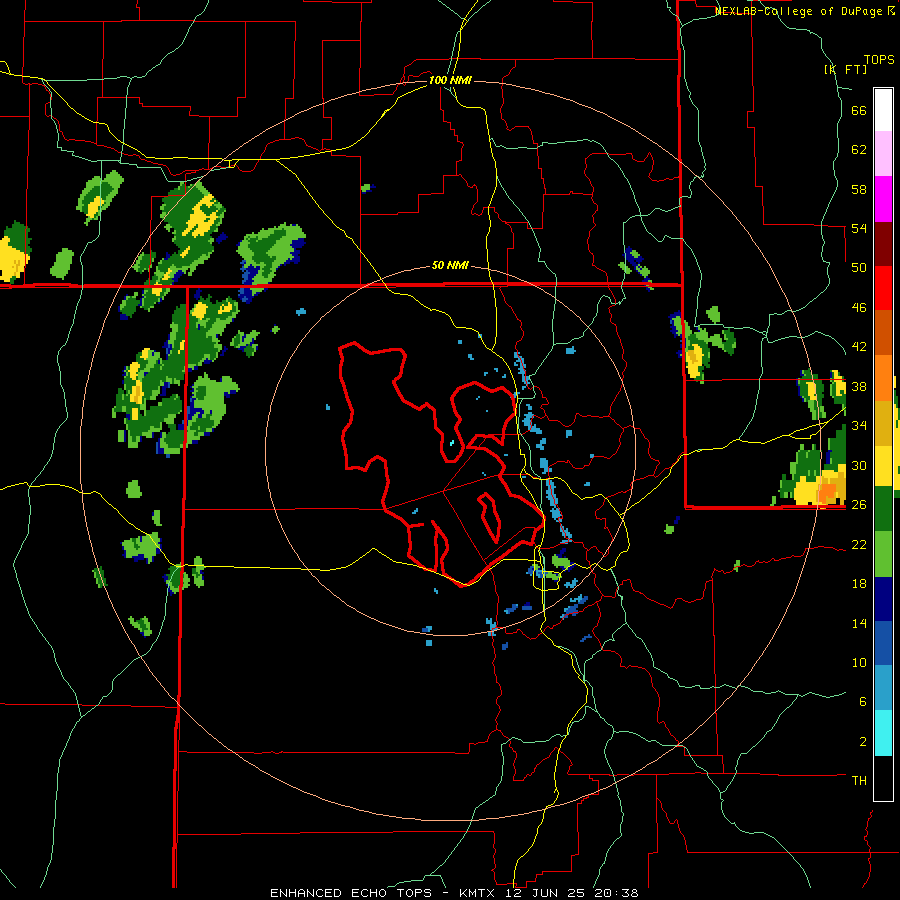The height and width of the screenshot is (900, 900).
Task: Click the '58' legend value
Action: 859,189
